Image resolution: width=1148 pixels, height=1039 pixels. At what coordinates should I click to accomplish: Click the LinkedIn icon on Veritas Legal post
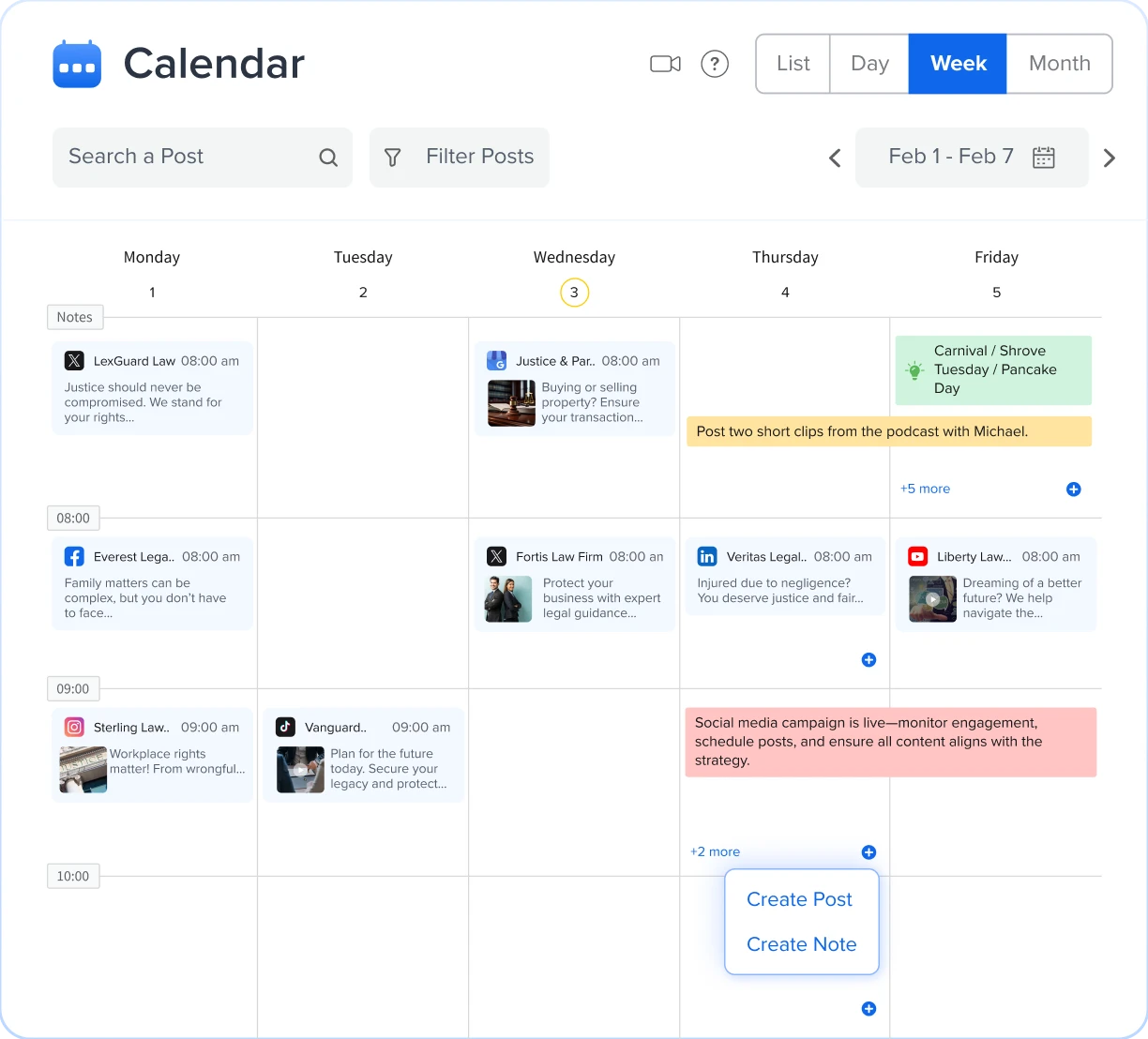pos(707,556)
